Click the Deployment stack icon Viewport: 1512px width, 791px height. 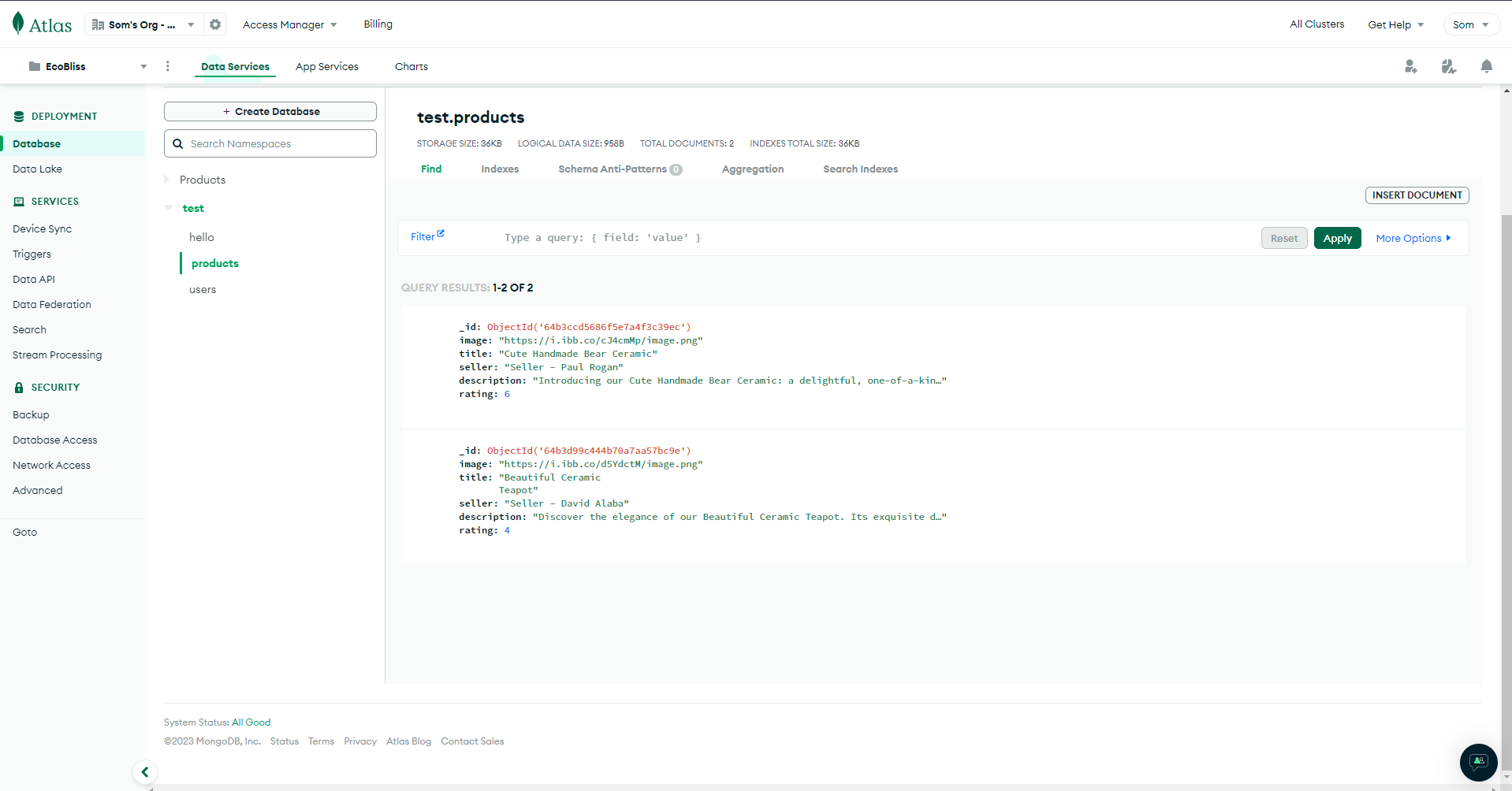tap(19, 117)
